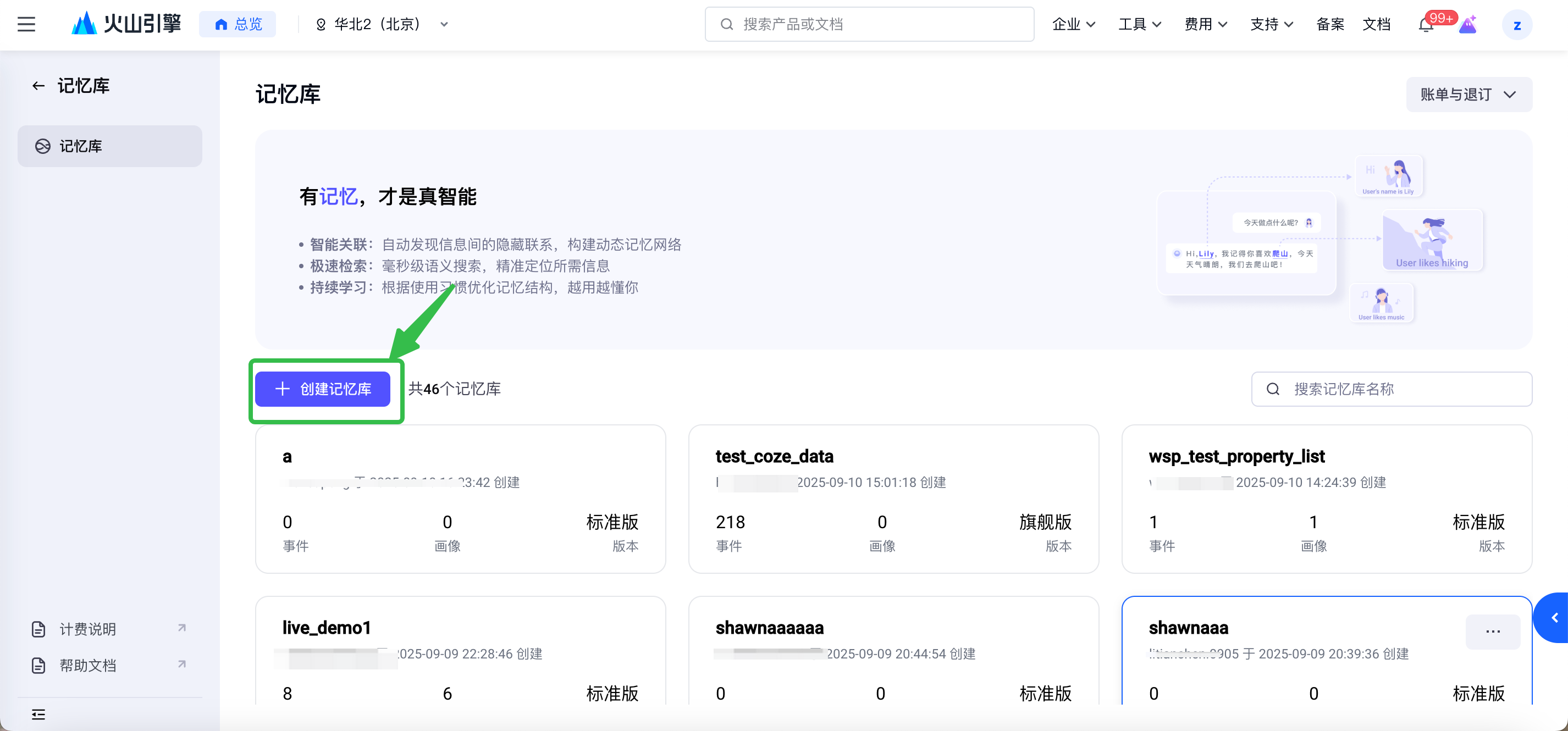Open the hamburger menu icon

coord(26,24)
